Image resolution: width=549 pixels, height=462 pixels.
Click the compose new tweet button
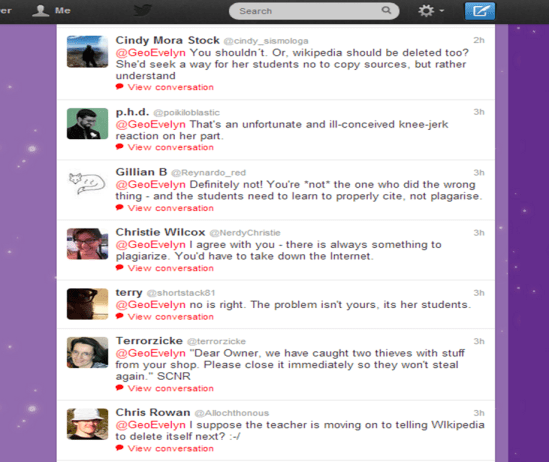480,11
